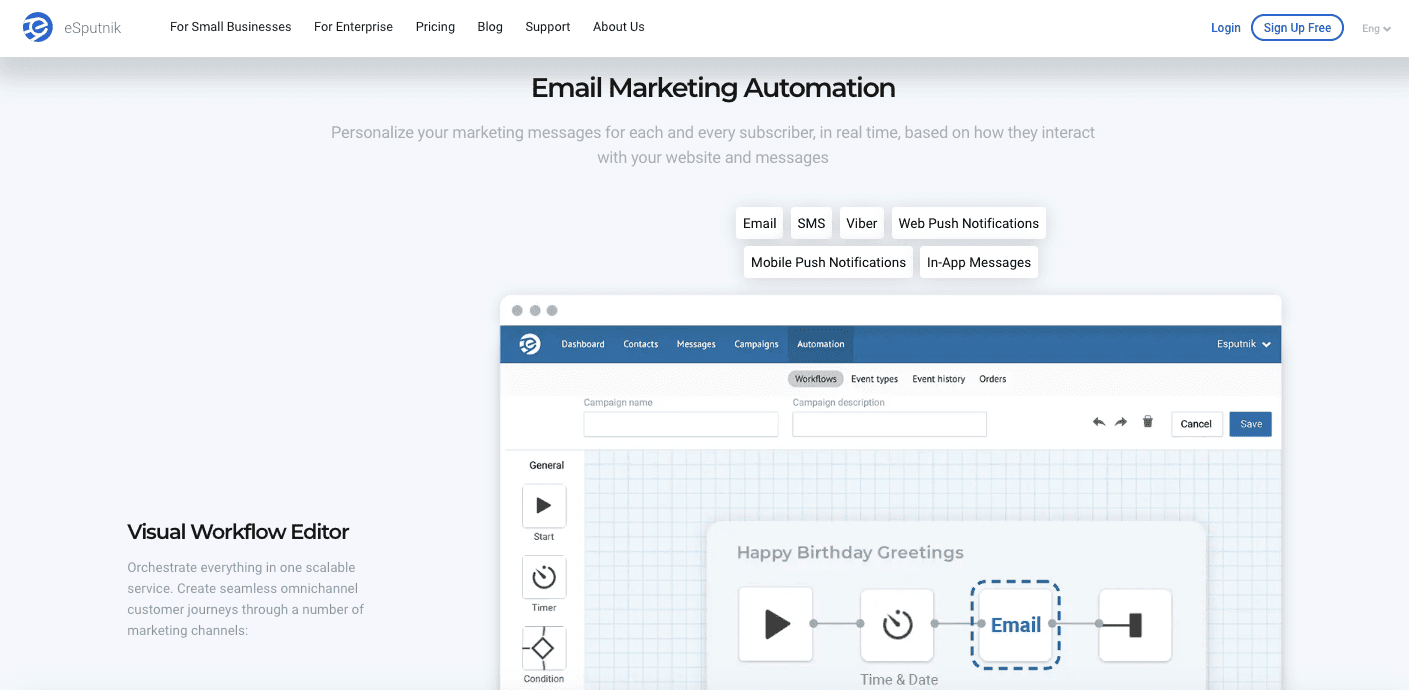
Task: Open the Eng language dropdown
Action: pos(1376,28)
